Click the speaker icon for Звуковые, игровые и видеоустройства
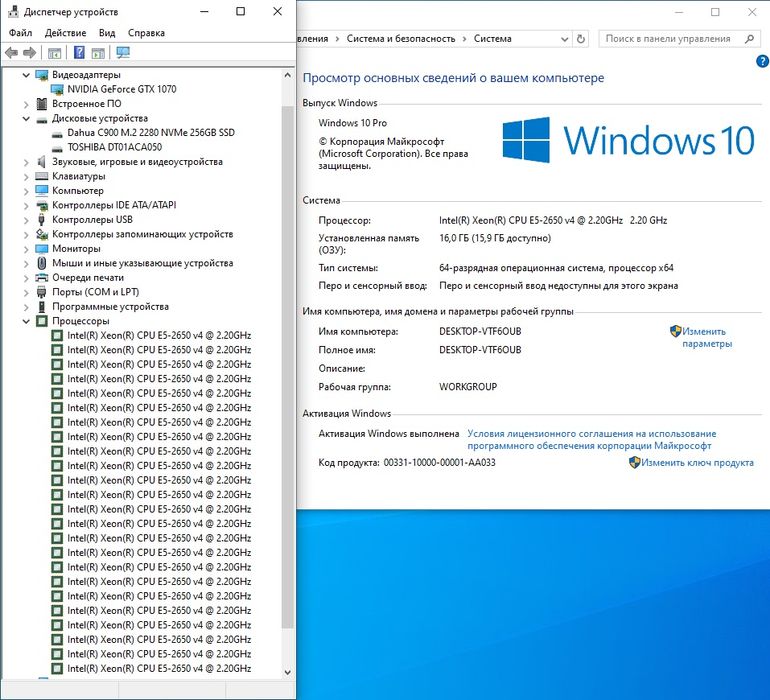The width and height of the screenshot is (770, 700). (42, 162)
